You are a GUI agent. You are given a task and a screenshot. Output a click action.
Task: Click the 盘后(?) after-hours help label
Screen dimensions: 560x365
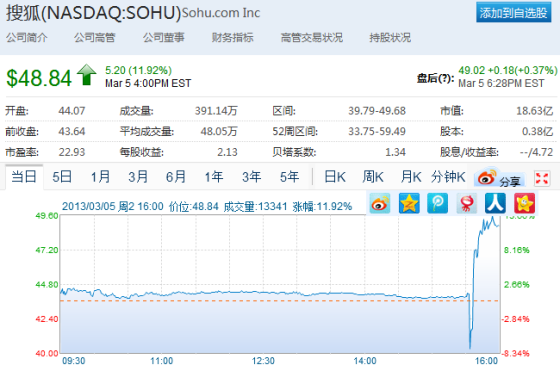[435, 78]
